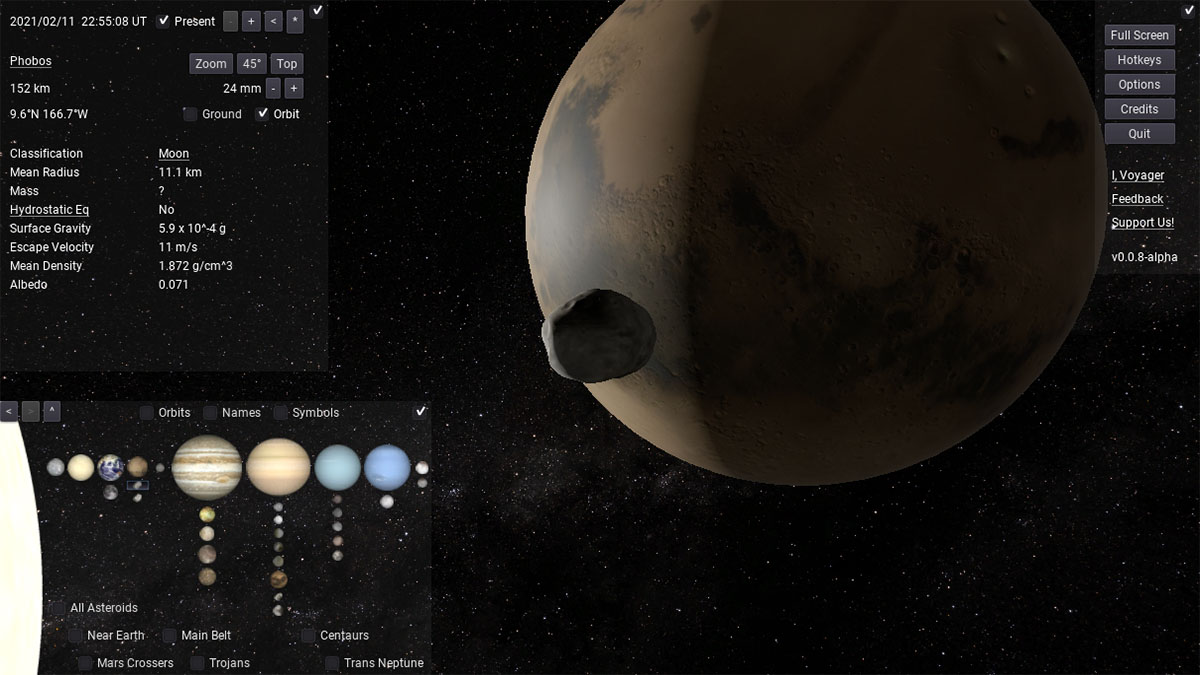Select Earth in the planet selection panel

(x=111, y=467)
